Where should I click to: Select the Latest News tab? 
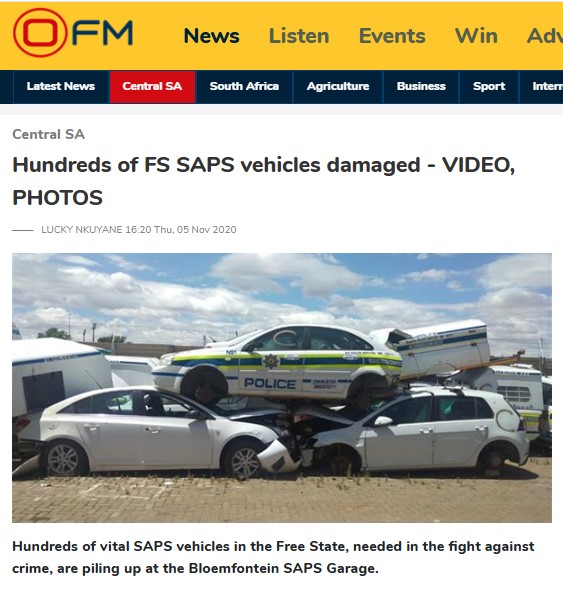(61, 86)
